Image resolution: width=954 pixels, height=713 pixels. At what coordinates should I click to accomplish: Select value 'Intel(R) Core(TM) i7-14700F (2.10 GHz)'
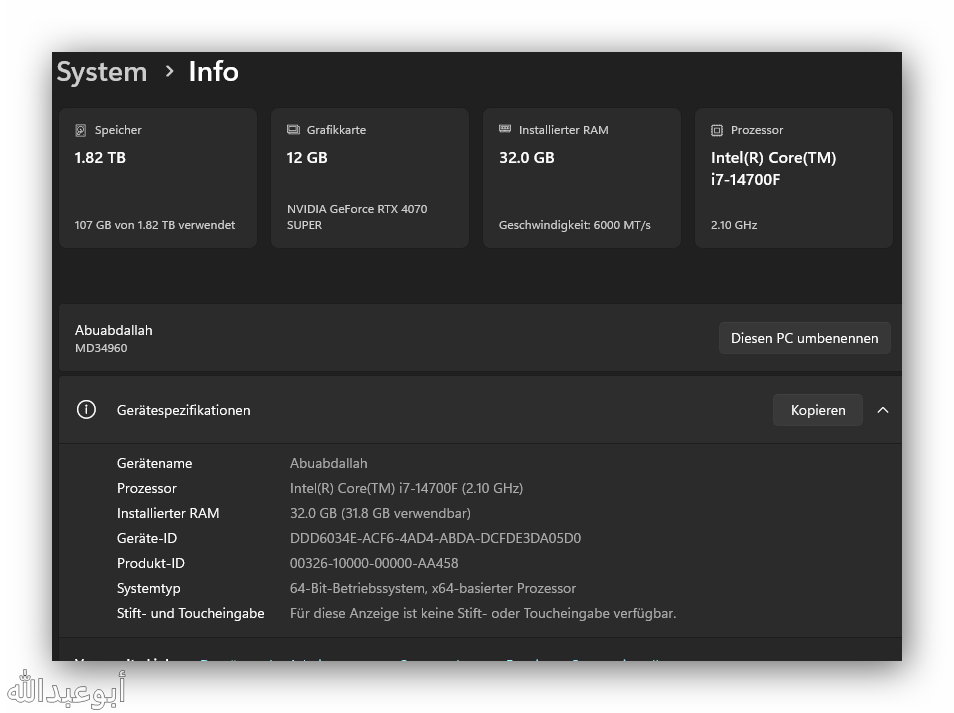406,488
